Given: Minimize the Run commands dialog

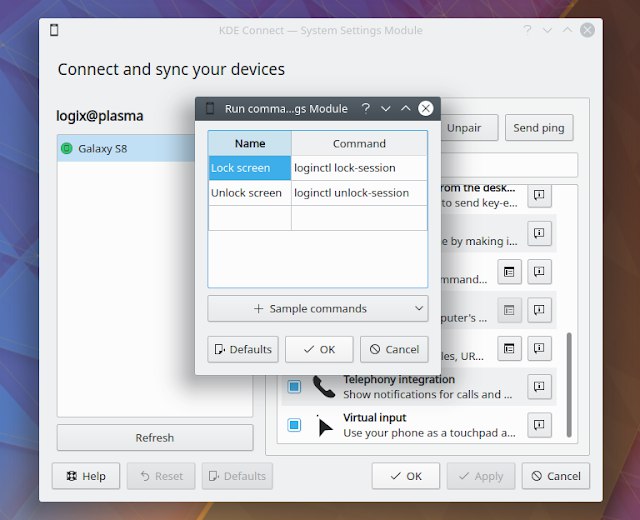Looking at the screenshot, I should [385, 109].
